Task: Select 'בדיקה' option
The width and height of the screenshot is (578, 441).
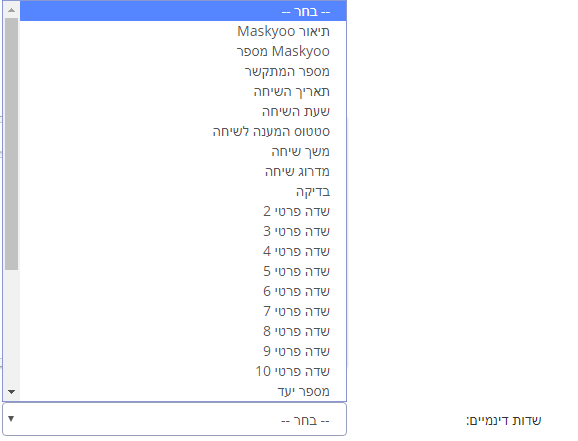Action: point(183,191)
